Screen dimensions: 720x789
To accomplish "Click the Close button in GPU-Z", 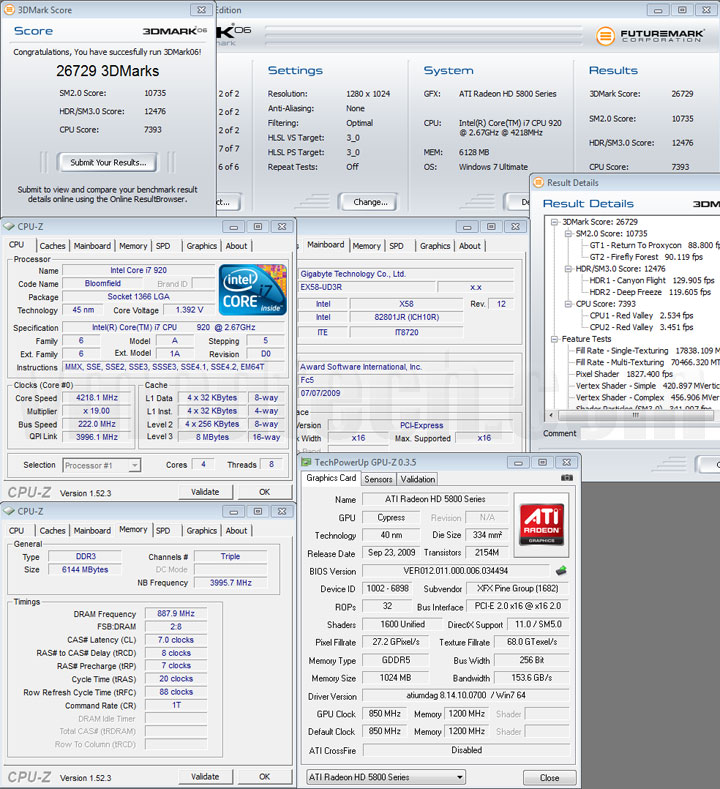I will [x=549, y=777].
